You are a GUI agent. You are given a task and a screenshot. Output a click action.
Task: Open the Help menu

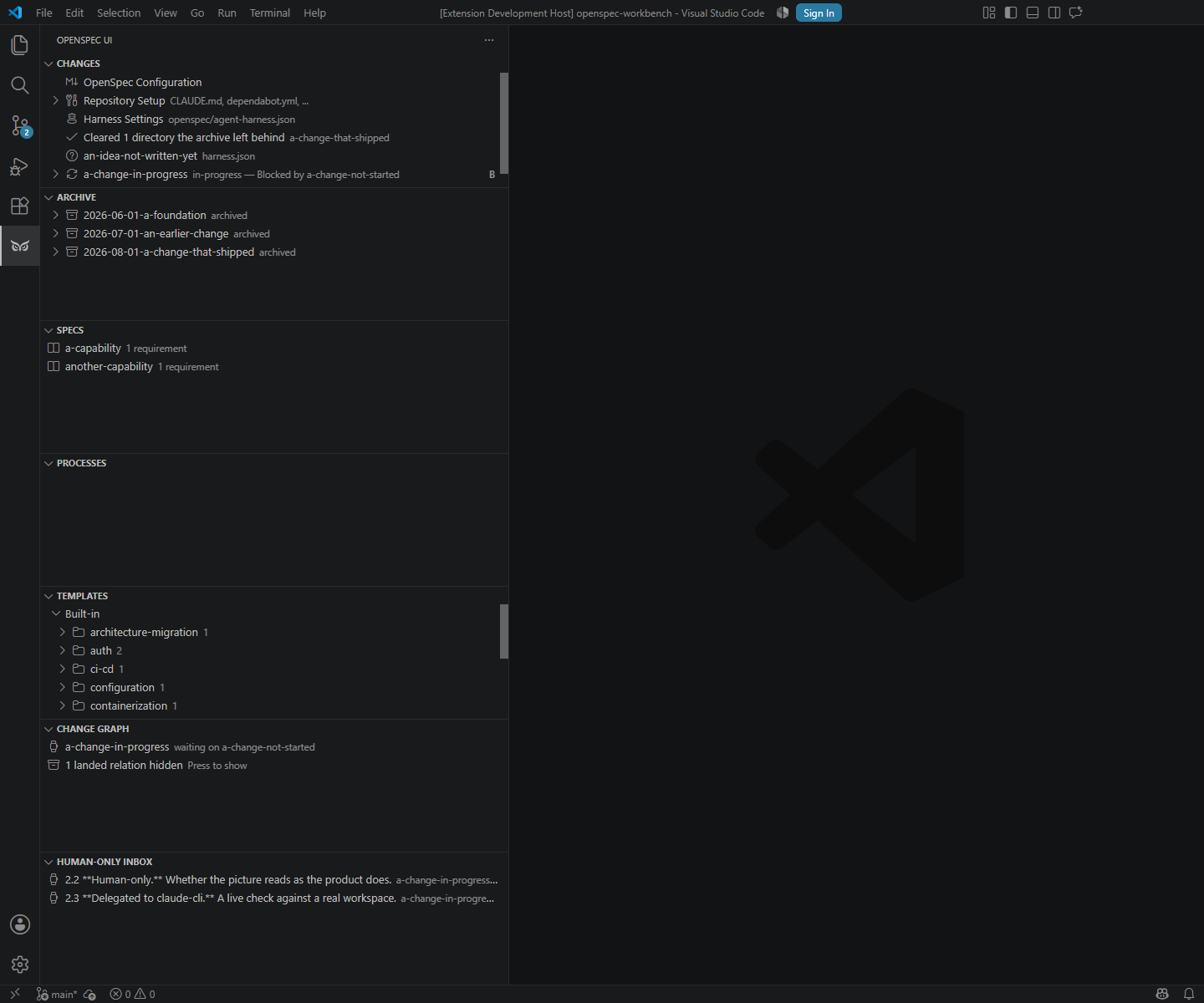pyautogui.click(x=315, y=13)
